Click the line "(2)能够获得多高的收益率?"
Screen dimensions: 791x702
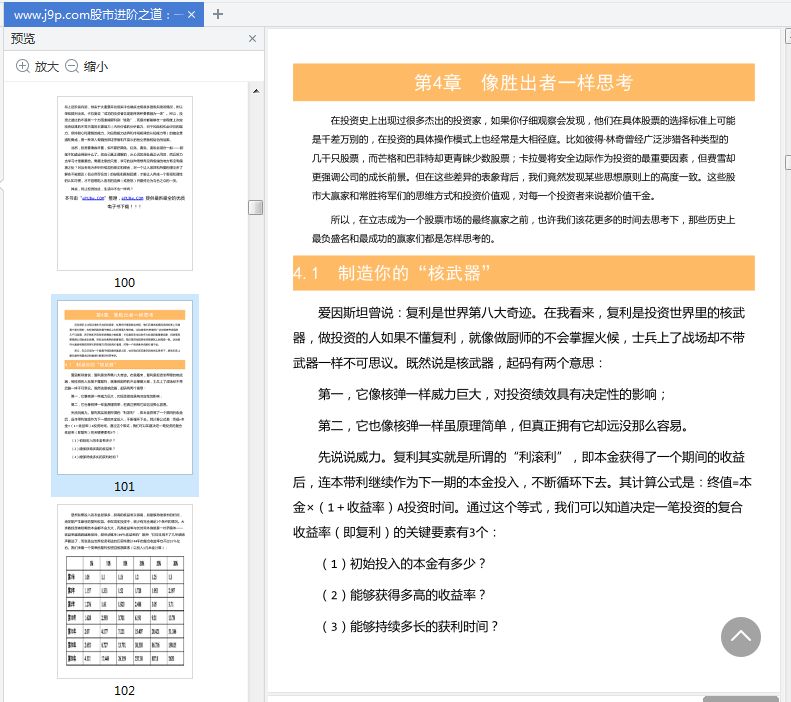[x=404, y=595]
